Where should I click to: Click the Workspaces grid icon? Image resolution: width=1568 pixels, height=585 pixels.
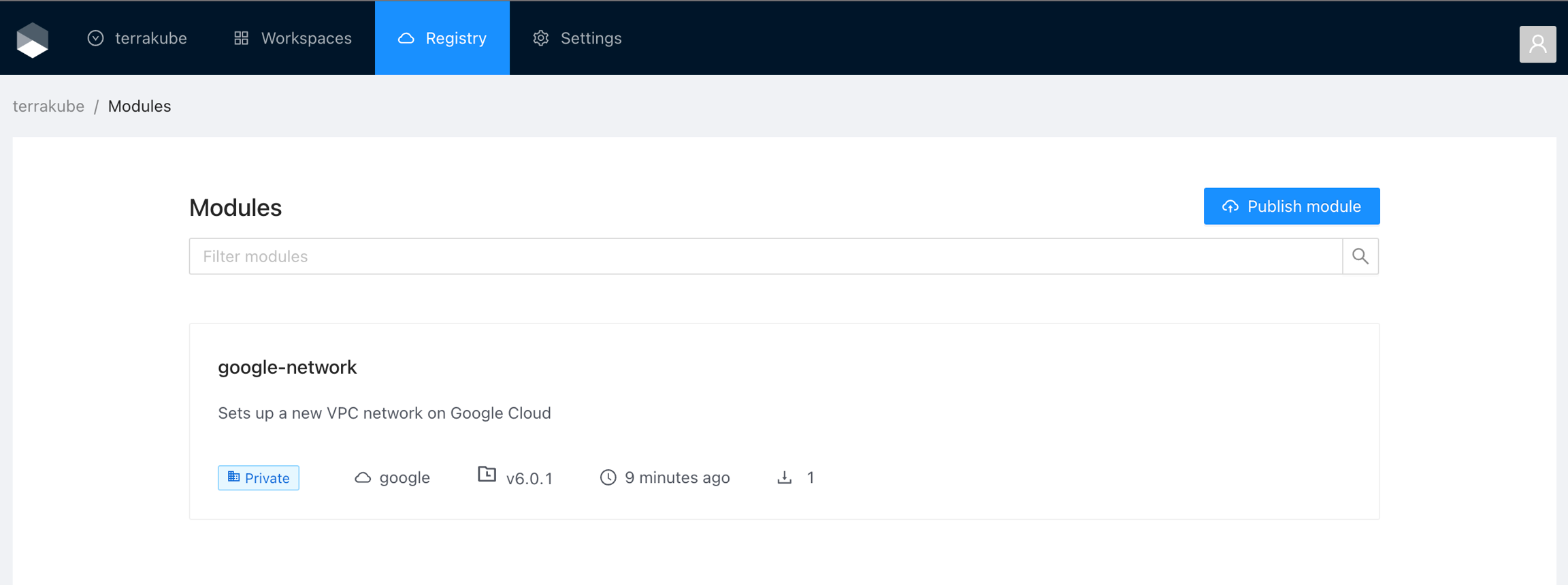(242, 38)
